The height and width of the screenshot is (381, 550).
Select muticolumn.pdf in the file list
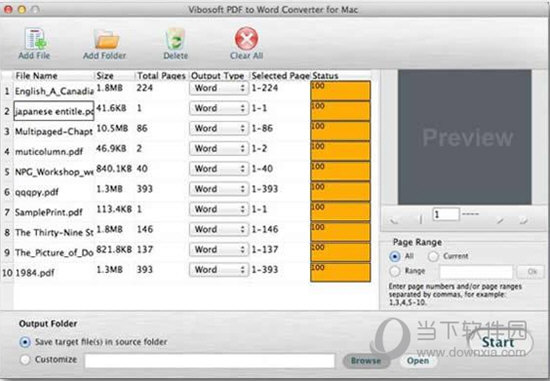pyautogui.click(x=49, y=152)
